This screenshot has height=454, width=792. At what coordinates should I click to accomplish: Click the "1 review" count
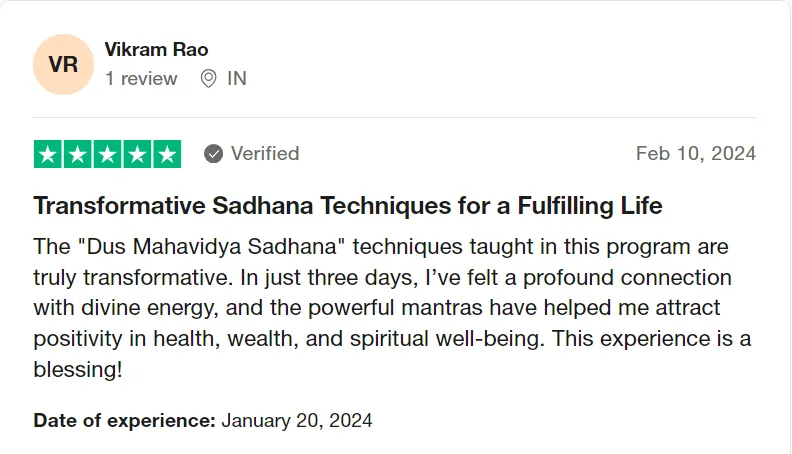(x=141, y=79)
